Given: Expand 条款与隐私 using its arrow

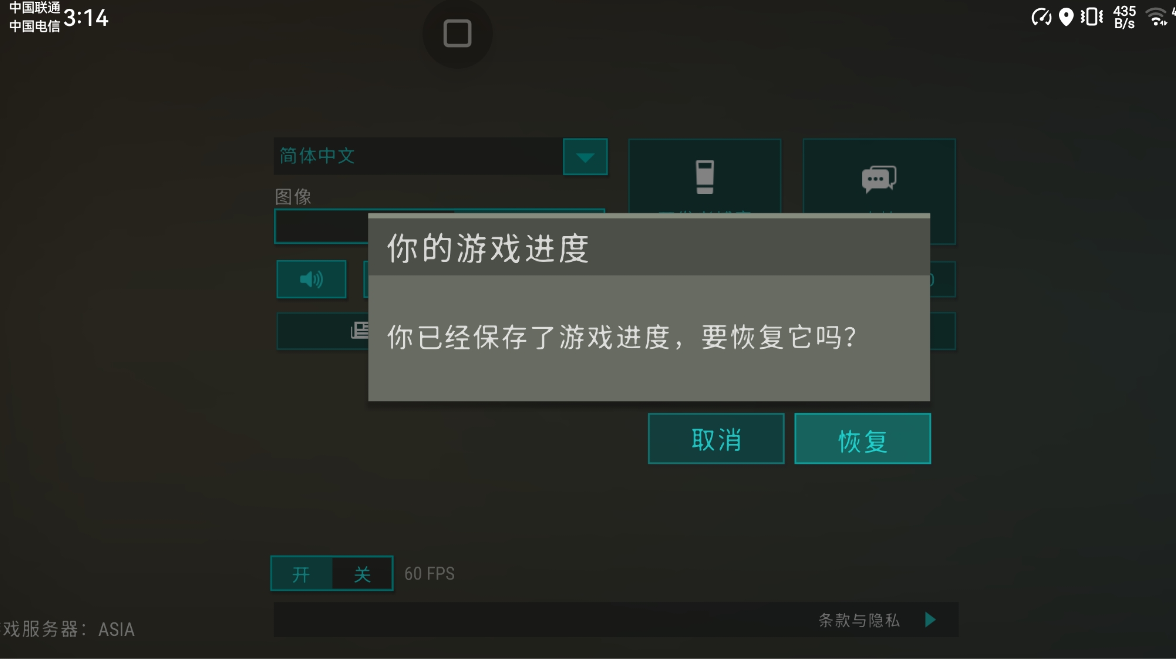Looking at the screenshot, I should click(x=930, y=620).
